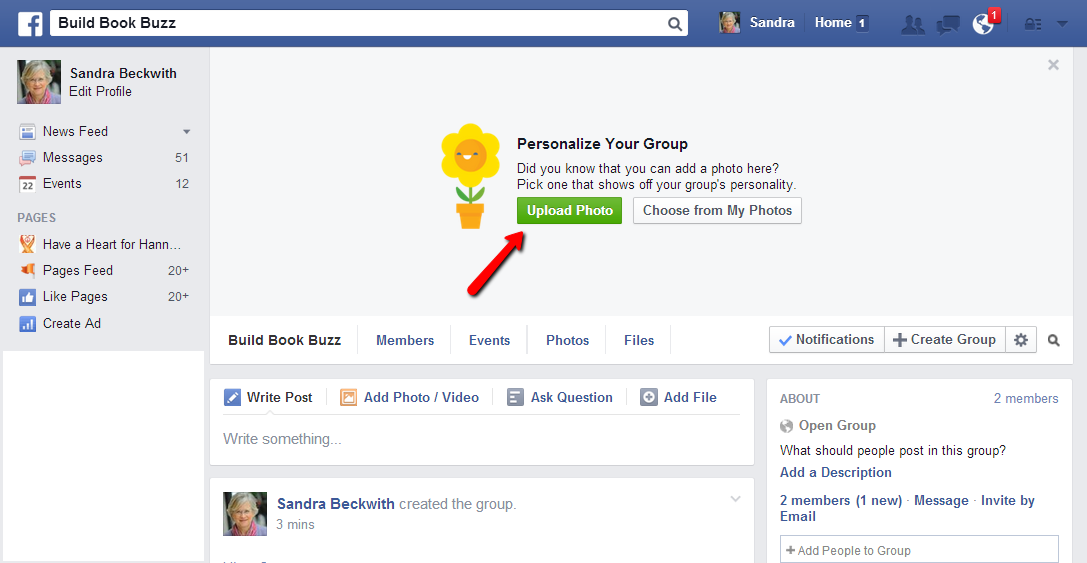Toggle group Notifications button
This screenshot has height=563, width=1087.
826,340
